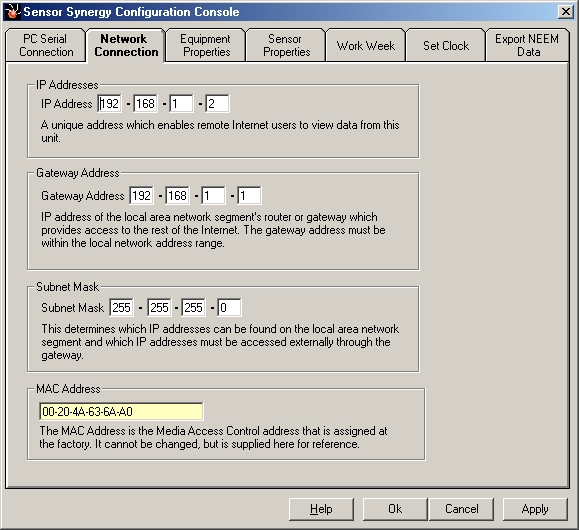Select the last IP Address octet field showing 2
The image size is (579, 530).
tap(217, 103)
